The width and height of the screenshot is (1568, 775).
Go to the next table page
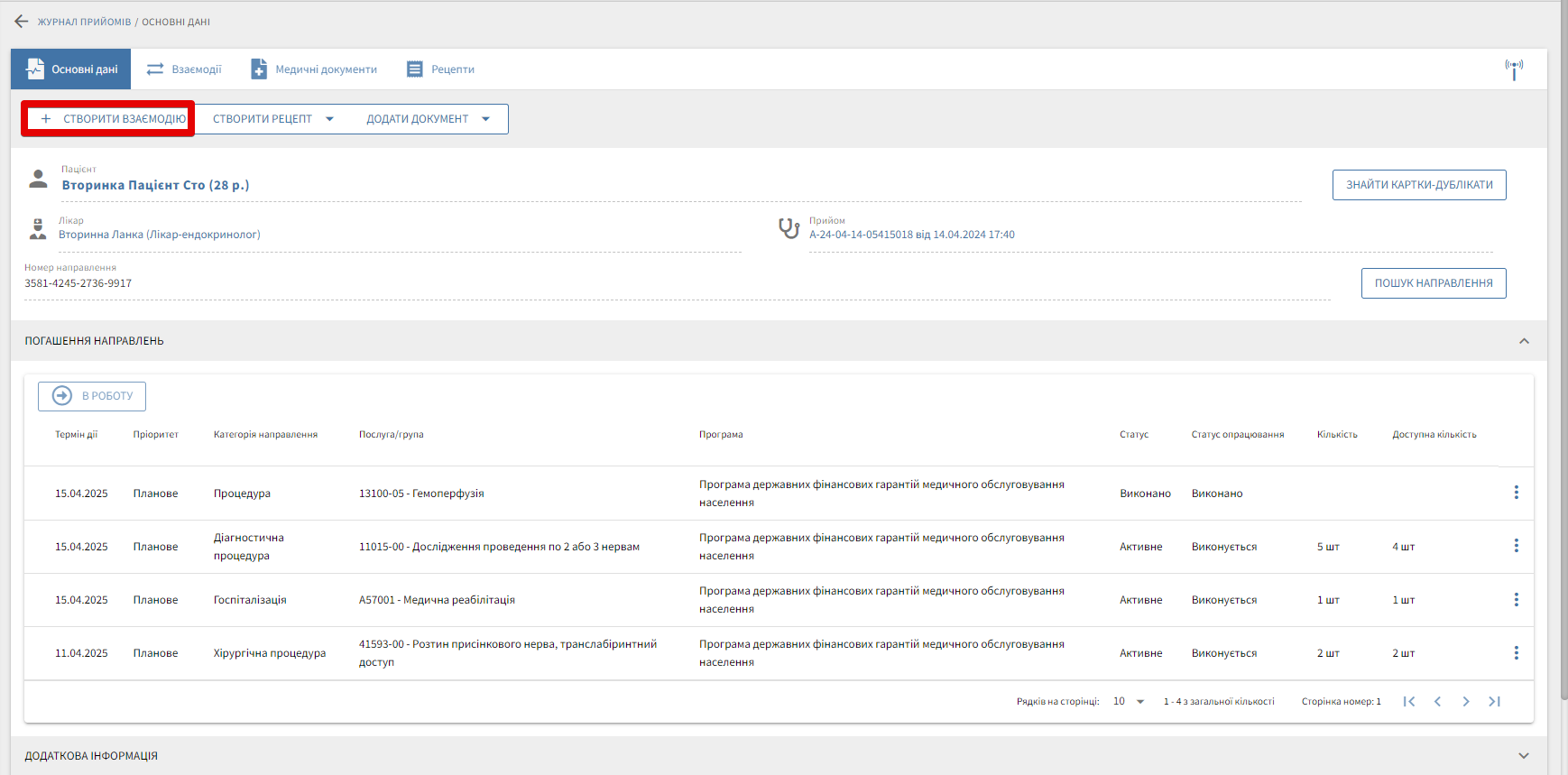[x=1466, y=702]
